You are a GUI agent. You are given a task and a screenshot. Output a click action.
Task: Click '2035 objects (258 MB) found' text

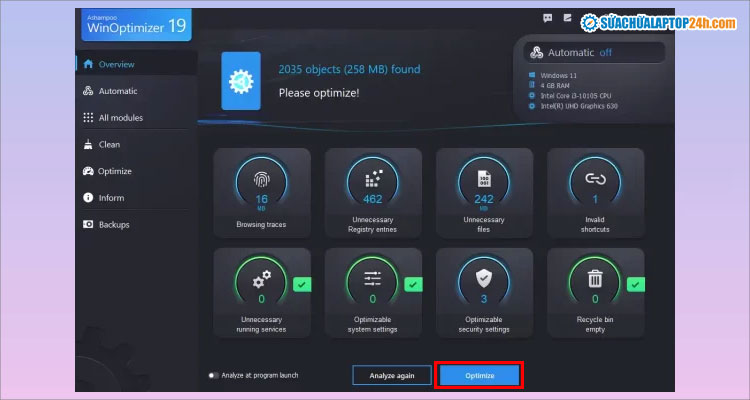[349, 69]
